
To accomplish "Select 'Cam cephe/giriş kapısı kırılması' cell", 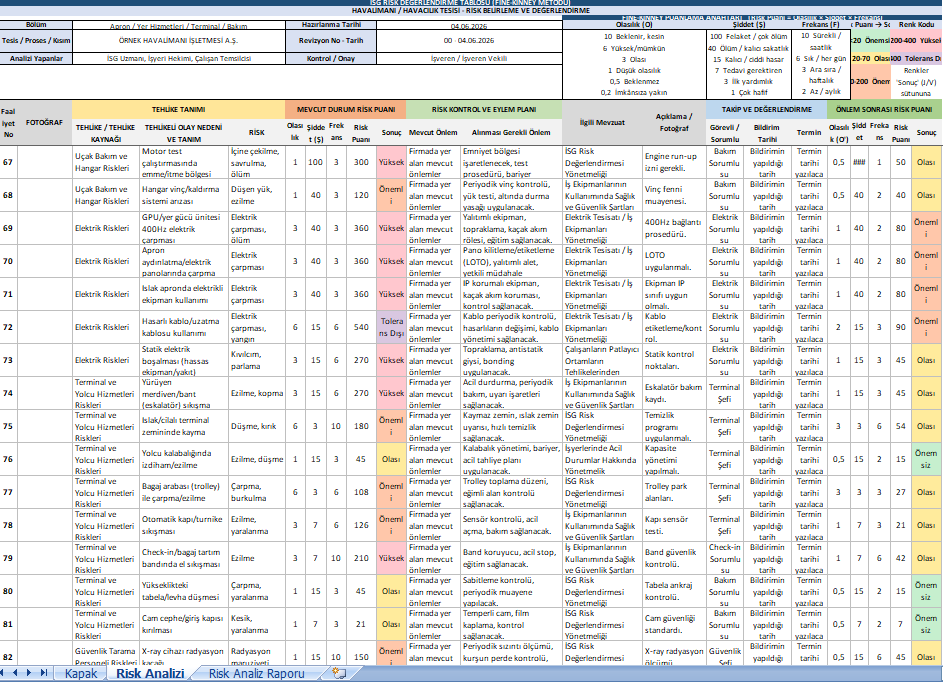I will (184, 624).
